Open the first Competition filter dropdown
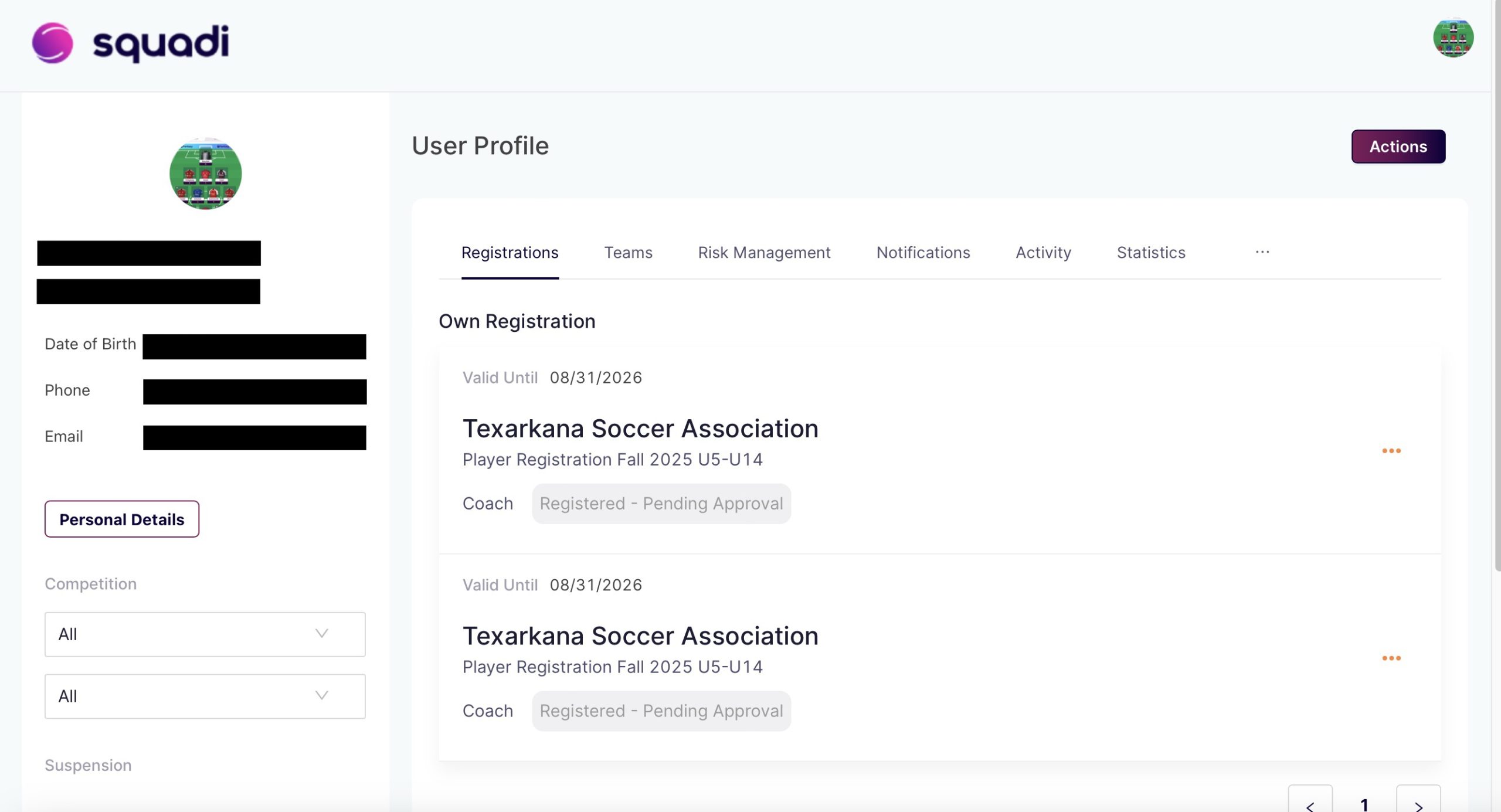This screenshot has height=812, width=1501. (204, 634)
